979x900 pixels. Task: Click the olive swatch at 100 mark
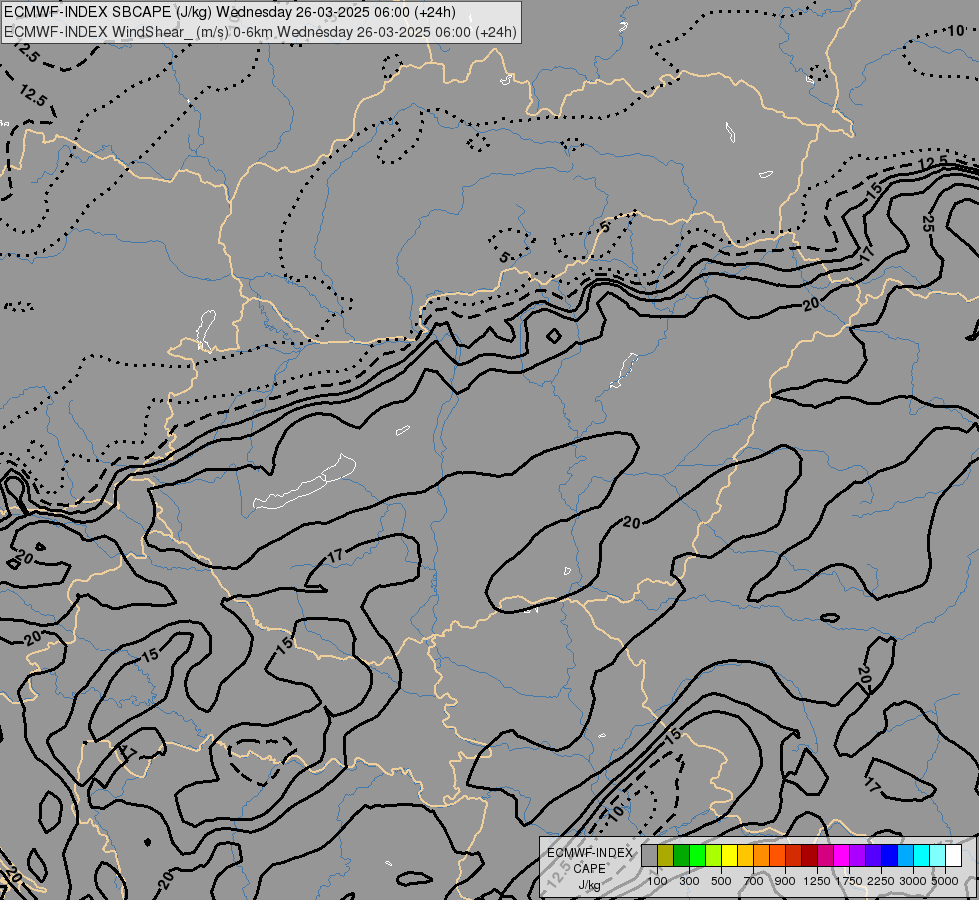tap(666, 856)
